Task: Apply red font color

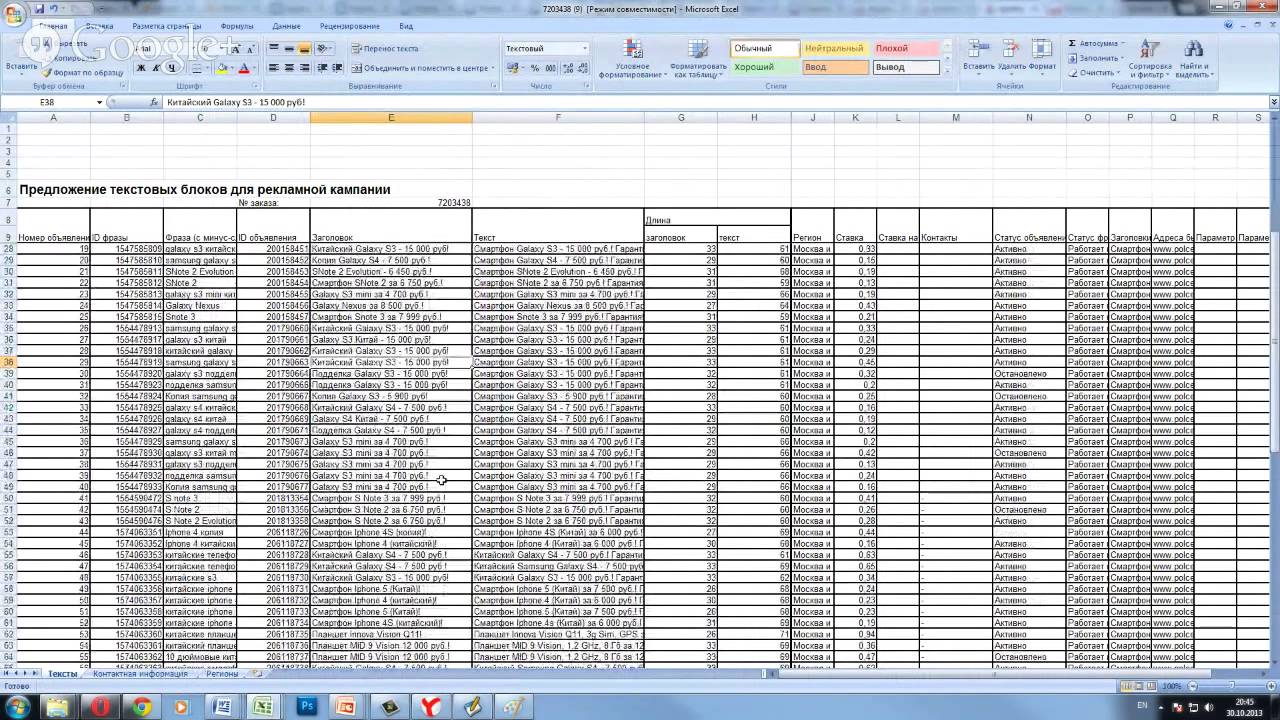Action: [243, 68]
